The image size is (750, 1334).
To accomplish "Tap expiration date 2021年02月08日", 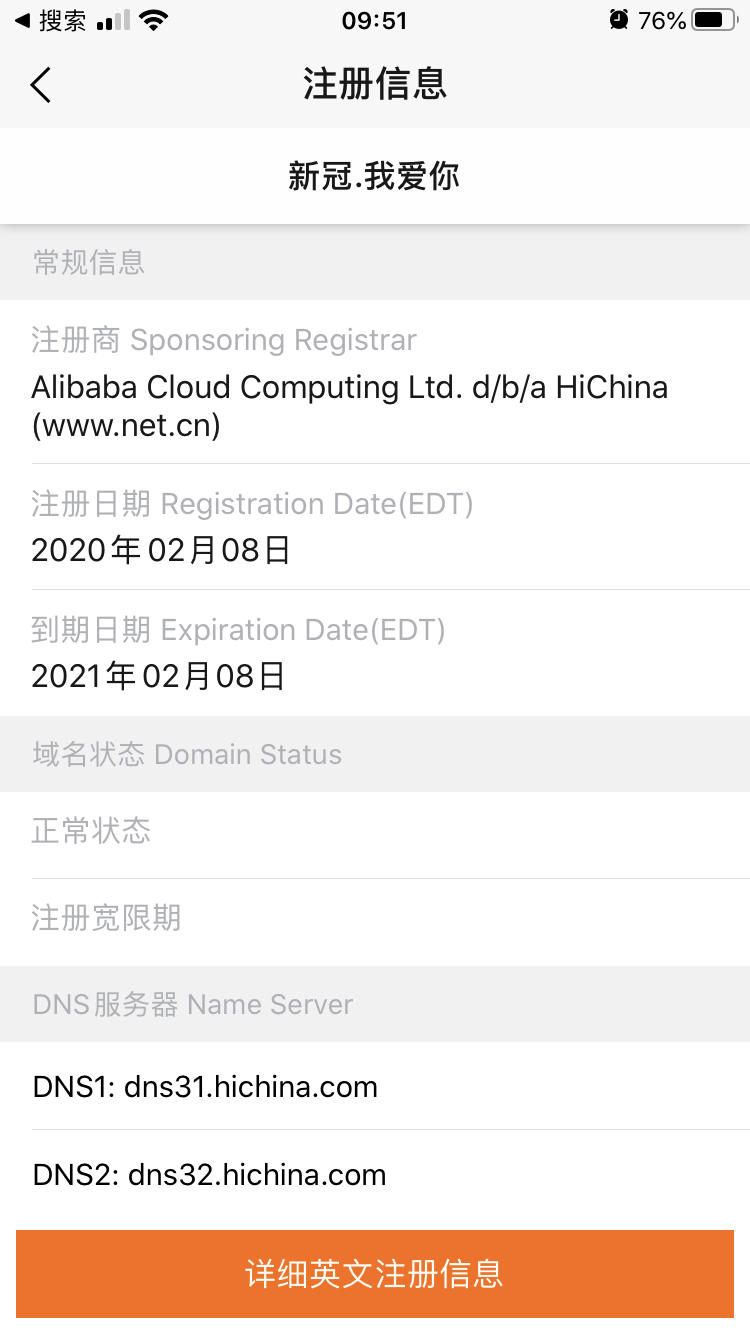I will [159, 676].
